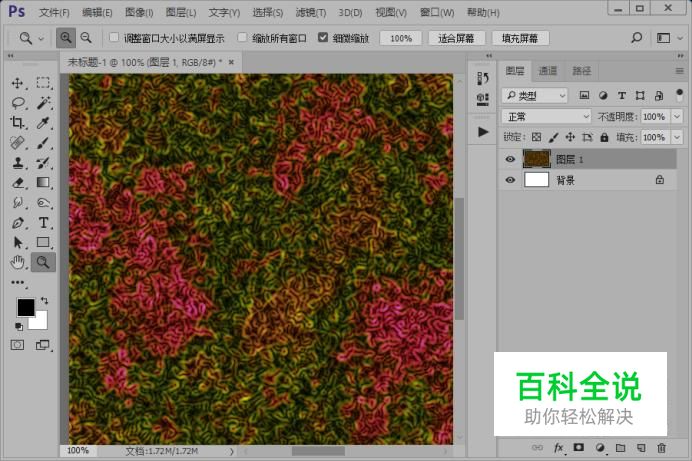Change the screen mode icon
Image resolution: width=692 pixels, height=461 pixels.
[42, 345]
